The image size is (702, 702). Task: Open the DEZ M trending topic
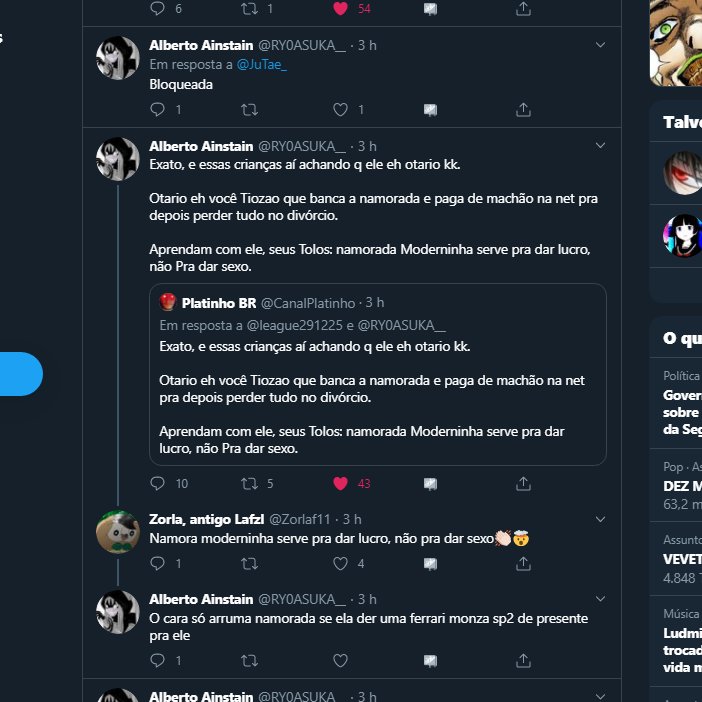(x=682, y=486)
